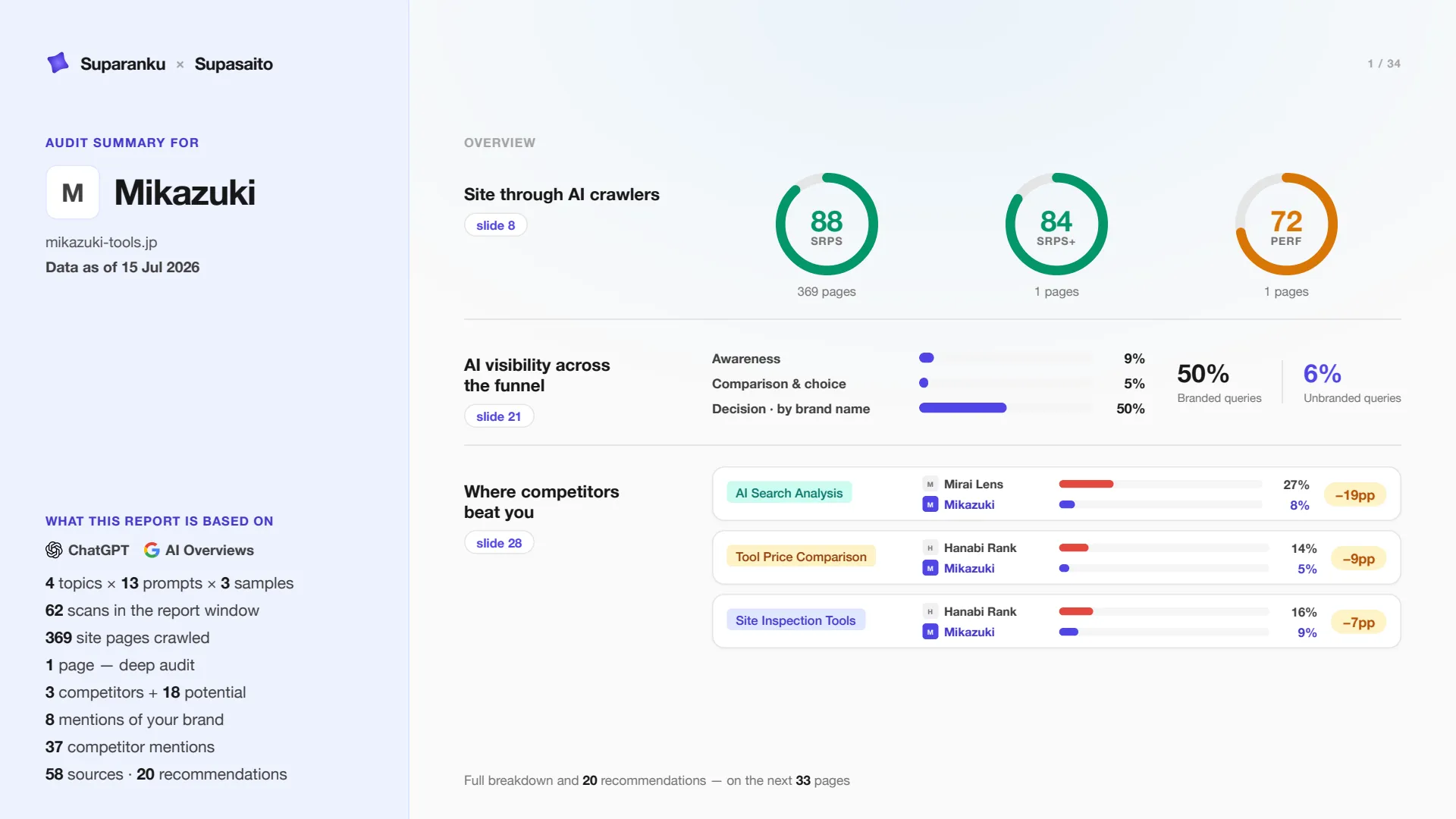Click the 37 competitor mentions line
This screenshot has width=1456, height=819.
coord(130,747)
